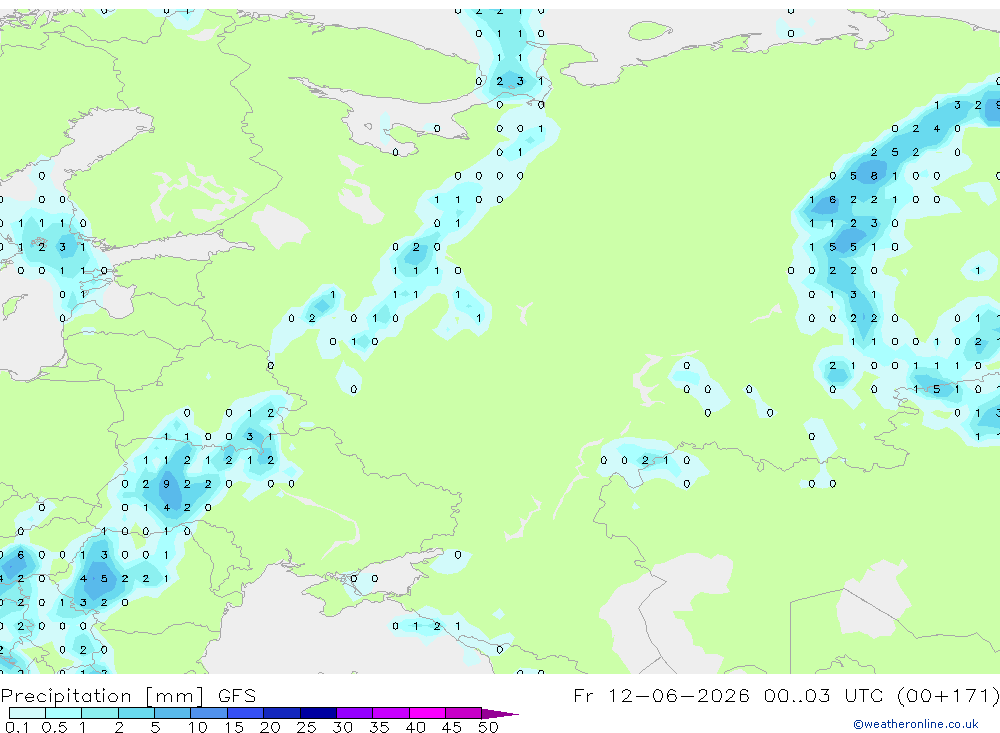
Task: Click the '50' legend scale label
Action: click(488, 727)
